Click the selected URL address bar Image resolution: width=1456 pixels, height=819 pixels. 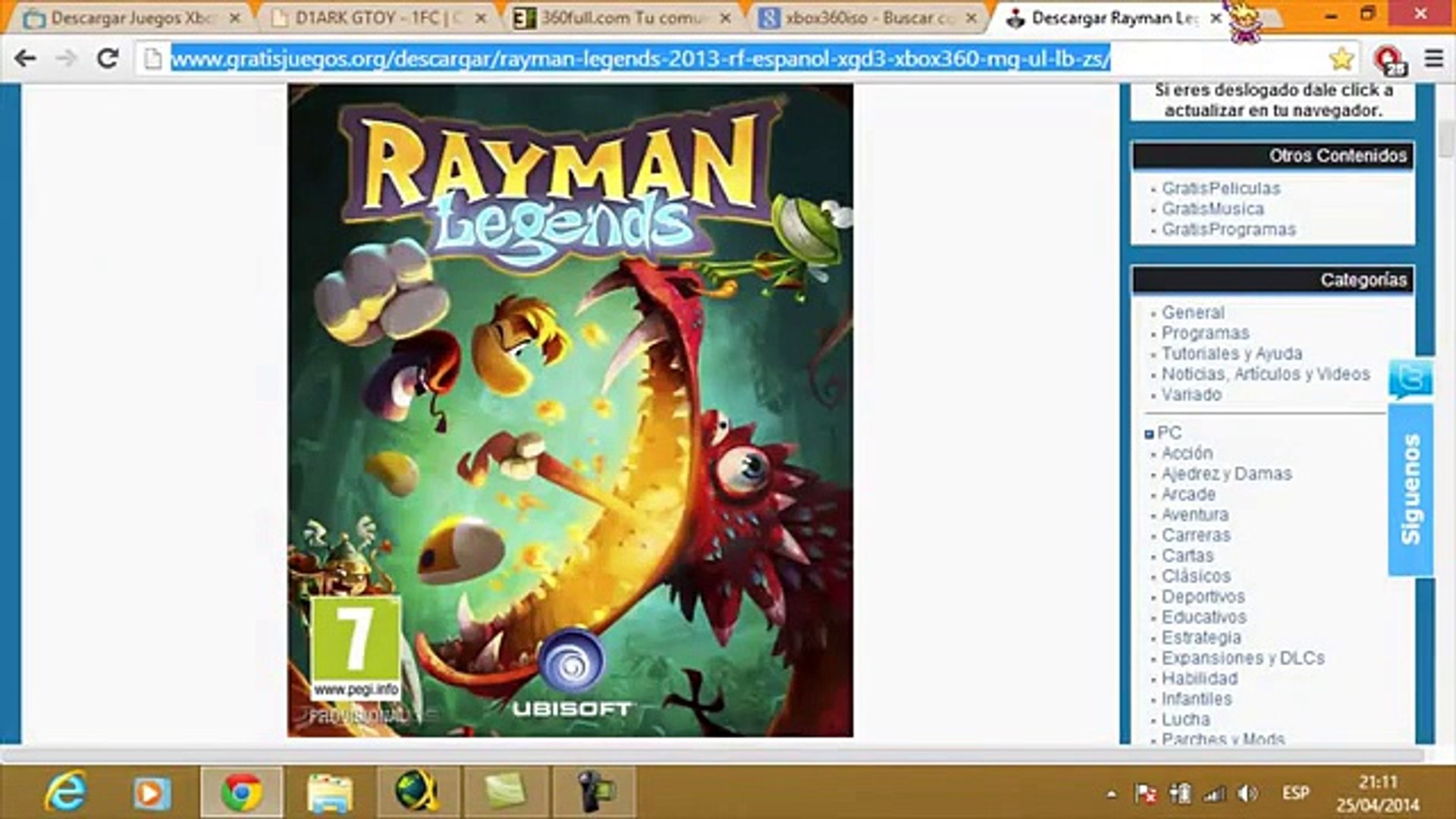tap(641, 58)
